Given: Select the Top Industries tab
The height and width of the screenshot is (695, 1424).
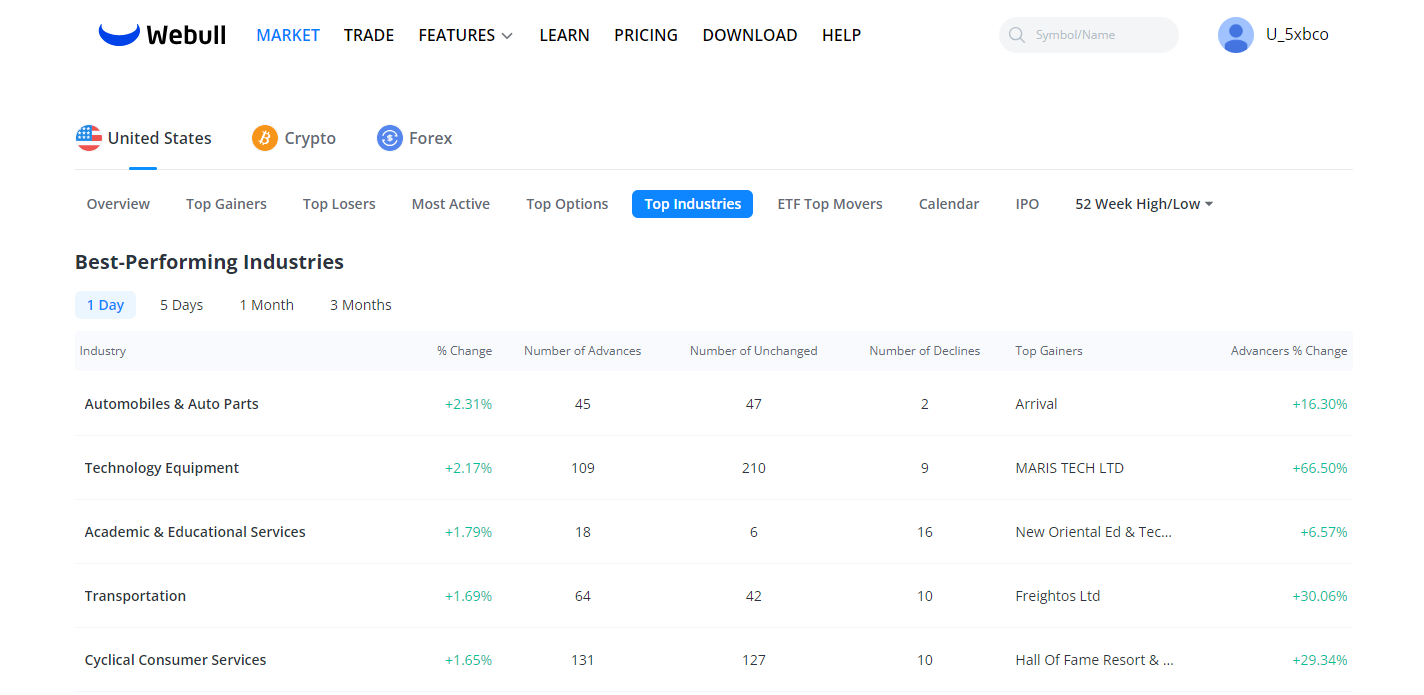Looking at the screenshot, I should [692, 204].
